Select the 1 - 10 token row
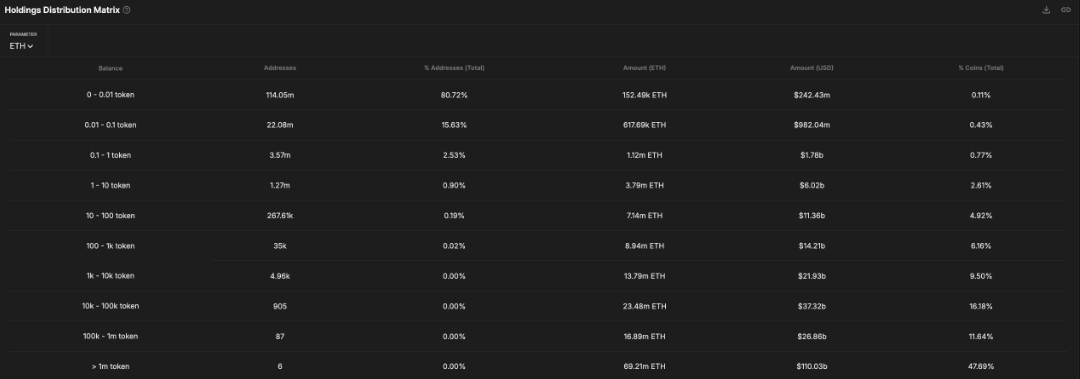This screenshot has height=379, width=1080. (x=537, y=185)
